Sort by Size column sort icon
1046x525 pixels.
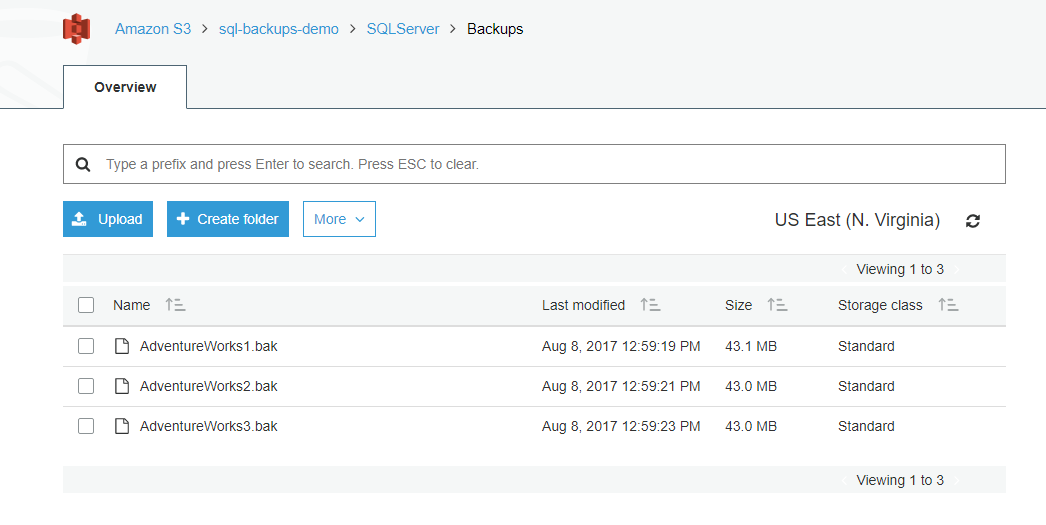pyautogui.click(x=777, y=305)
